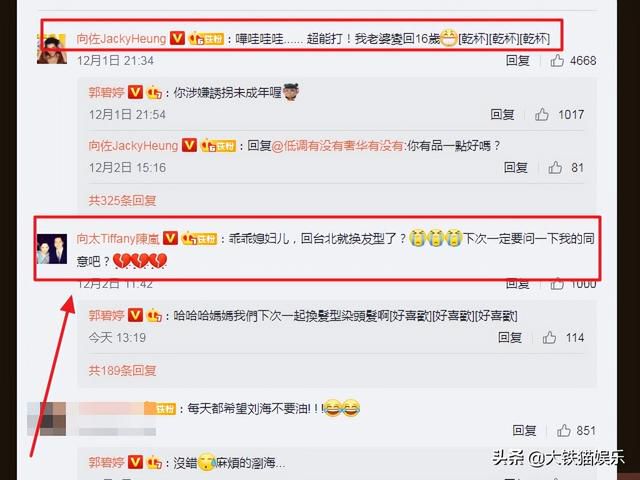Expand the 共325条回复 replies thread
The image size is (640, 480).
coord(122,200)
